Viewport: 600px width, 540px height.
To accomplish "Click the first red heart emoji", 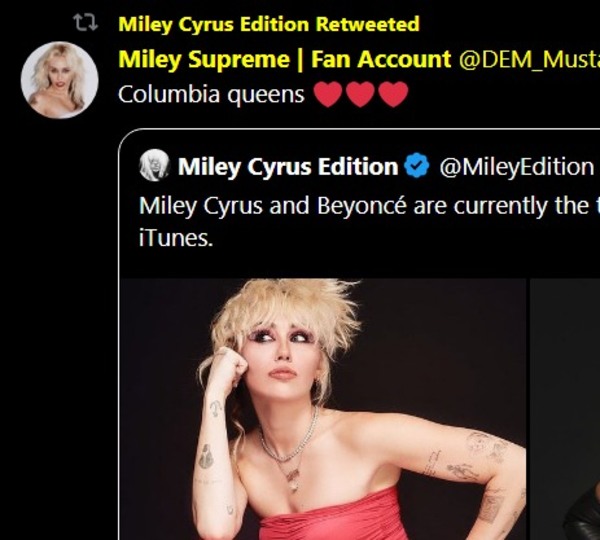I will coord(328,95).
